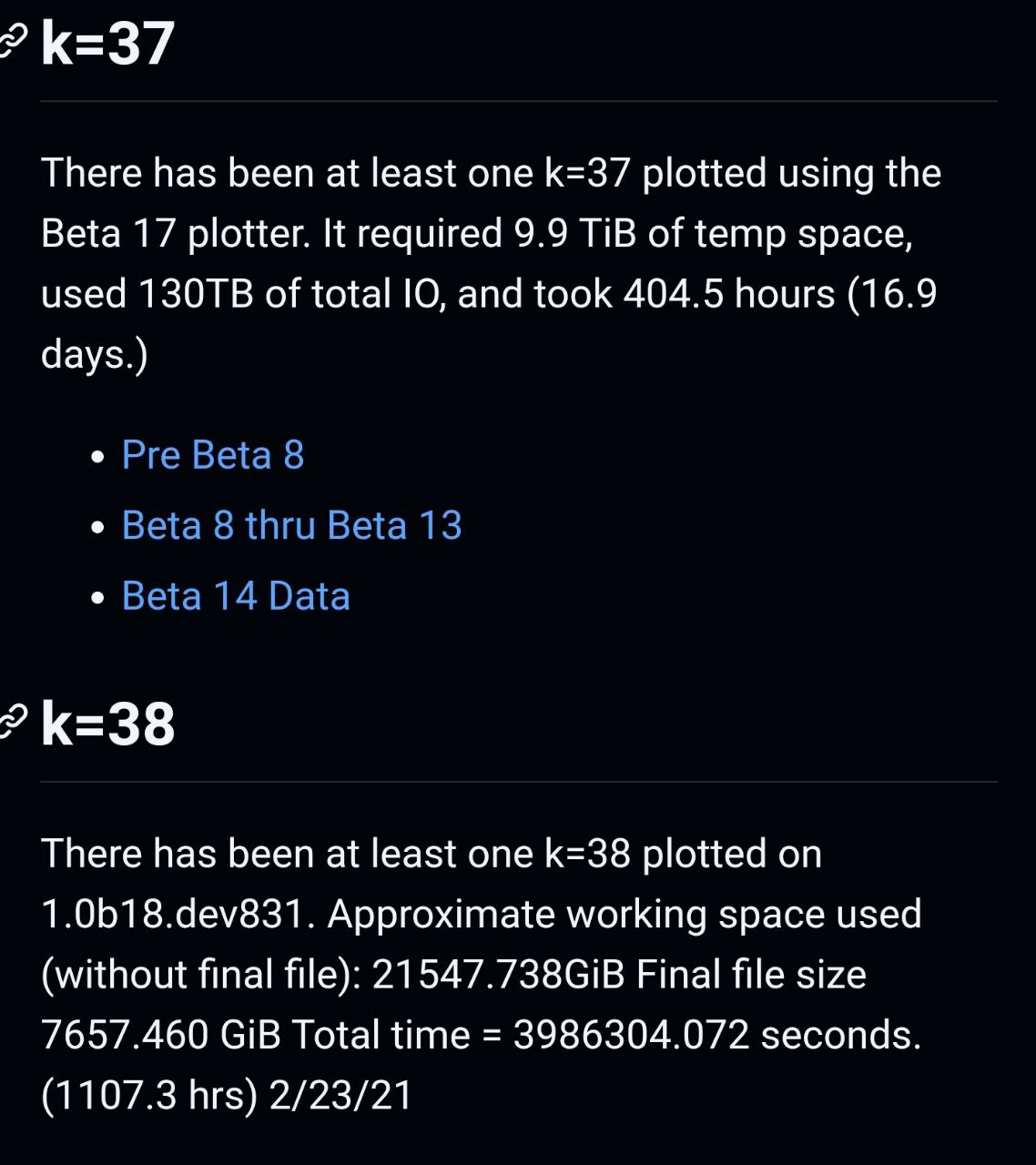Click the '3986304.072 seconds' total time

(717, 1035)
